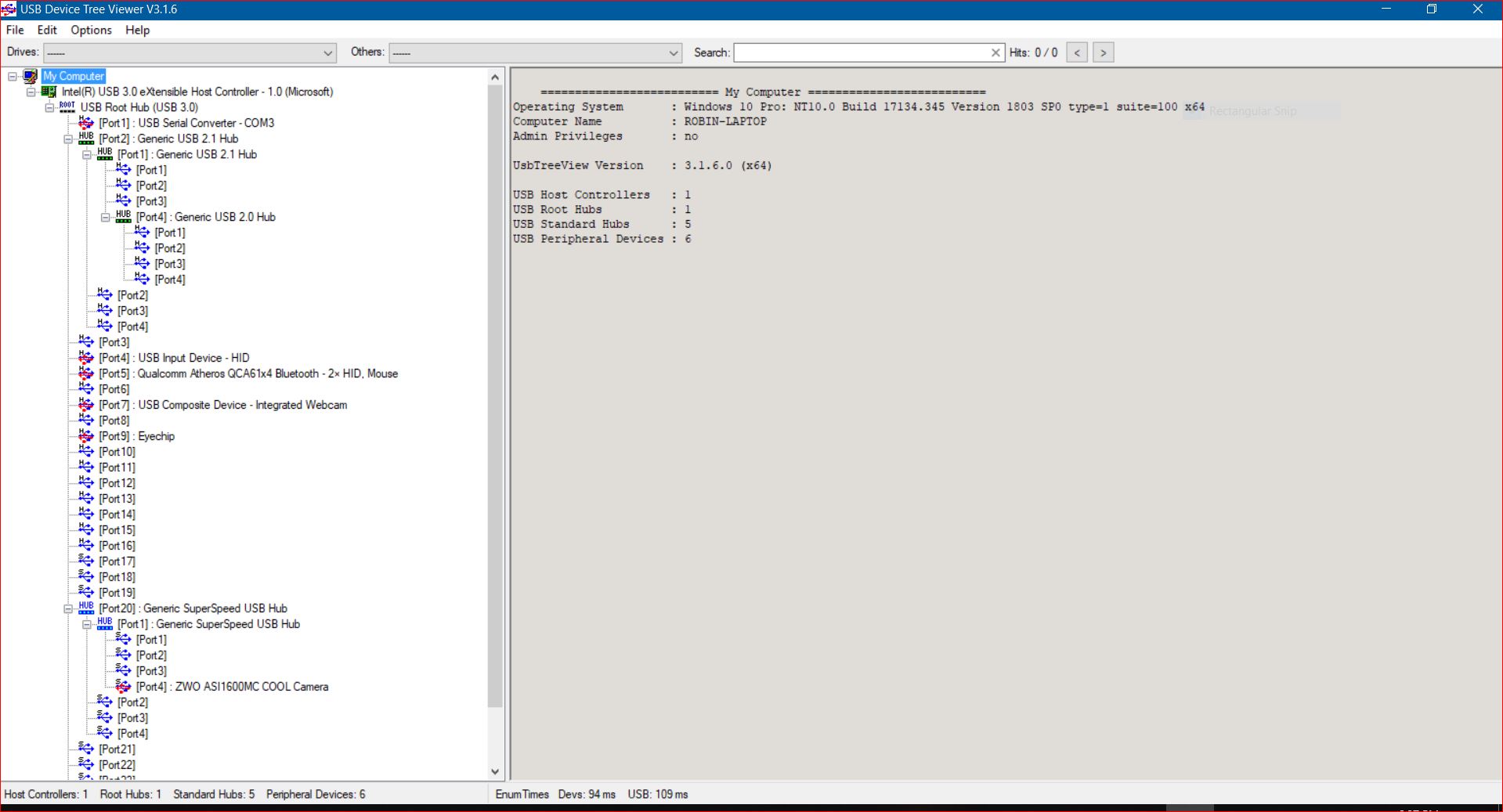Click the Integrated Webcam device icon
1503x812 pixels.
pos(86,405)
